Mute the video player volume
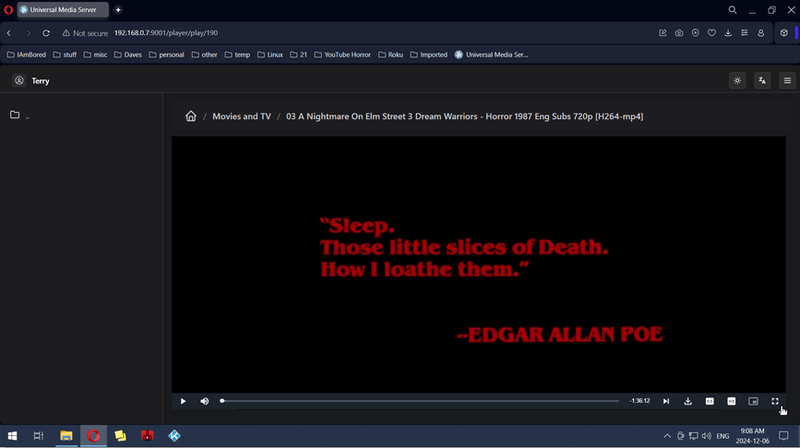Screen dimensions: 800x448 tap(205, 401)
